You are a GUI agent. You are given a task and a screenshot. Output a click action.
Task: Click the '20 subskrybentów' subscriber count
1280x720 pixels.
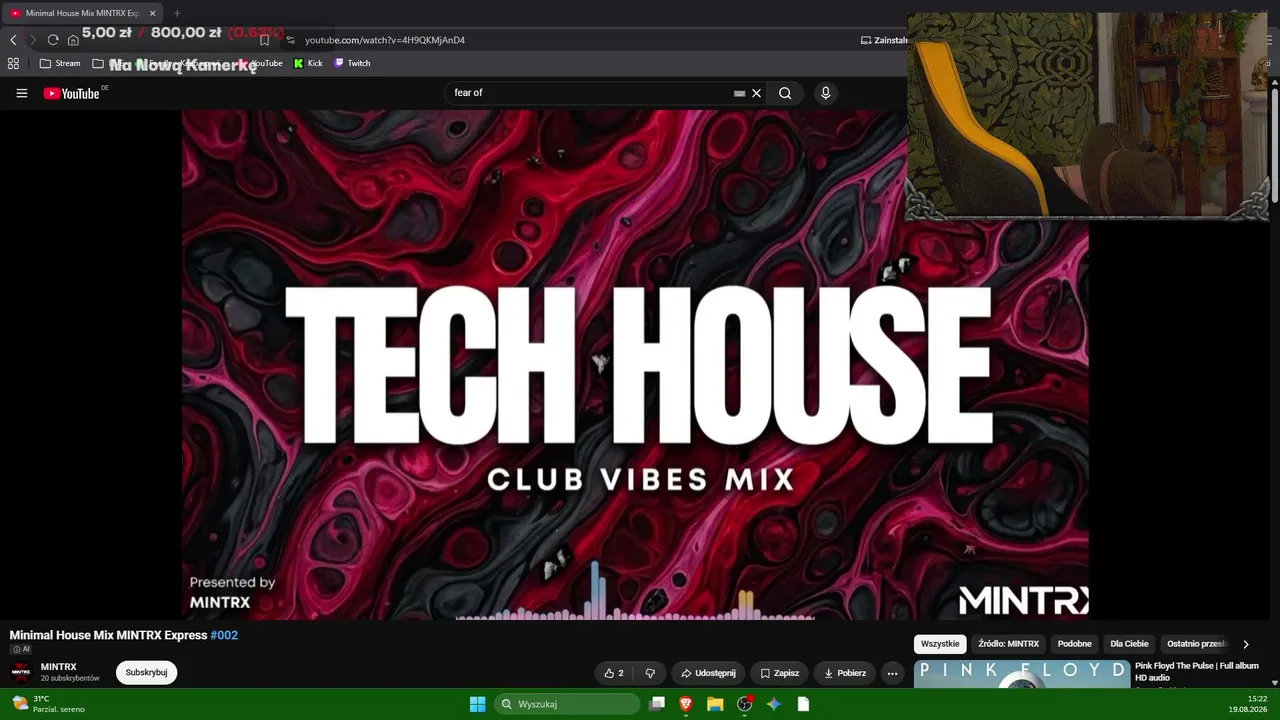click(x=70, y=678)
